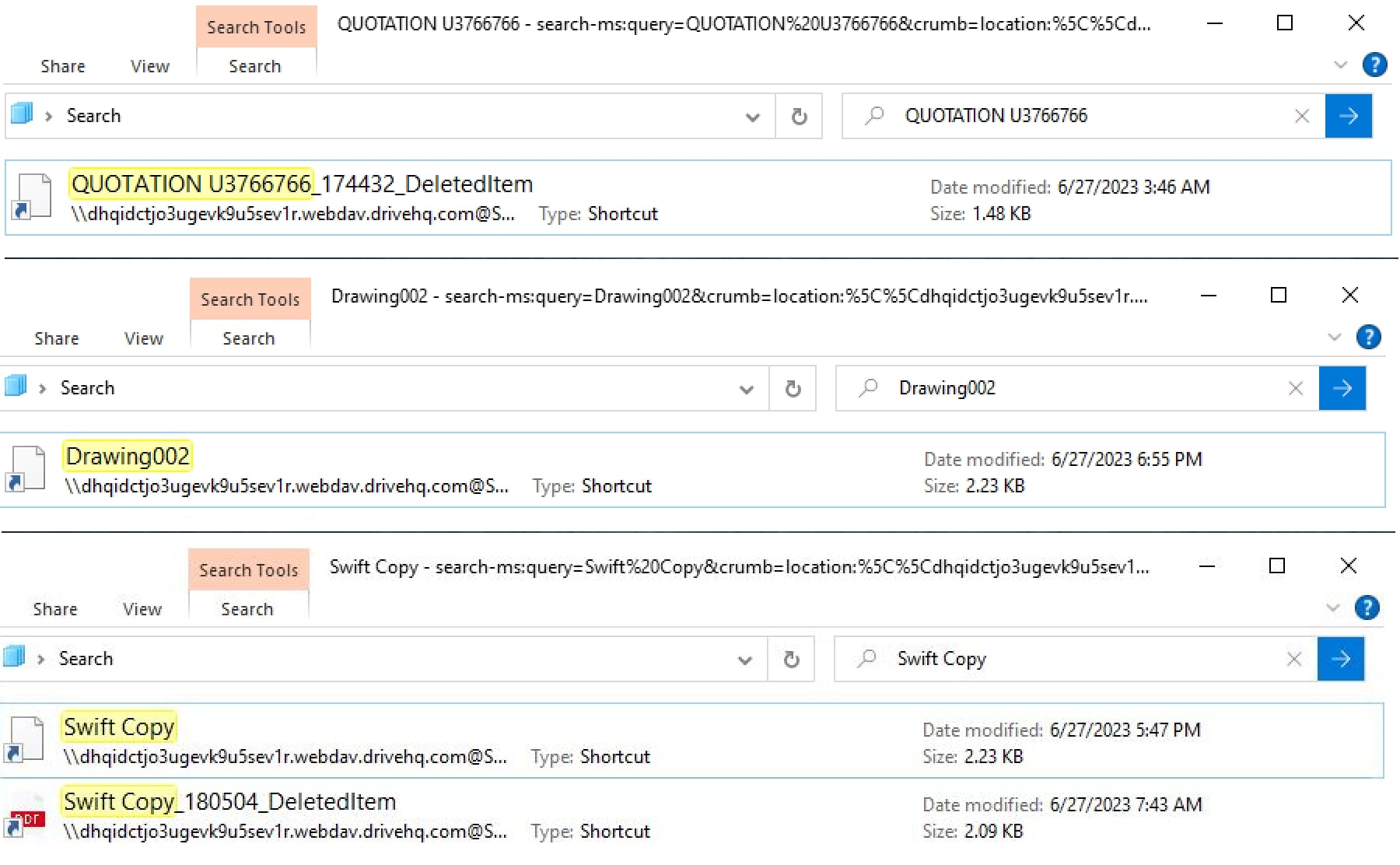Clear the Swift Copy search box
Screen dimensions: 1400x865
click(1294, 659)
